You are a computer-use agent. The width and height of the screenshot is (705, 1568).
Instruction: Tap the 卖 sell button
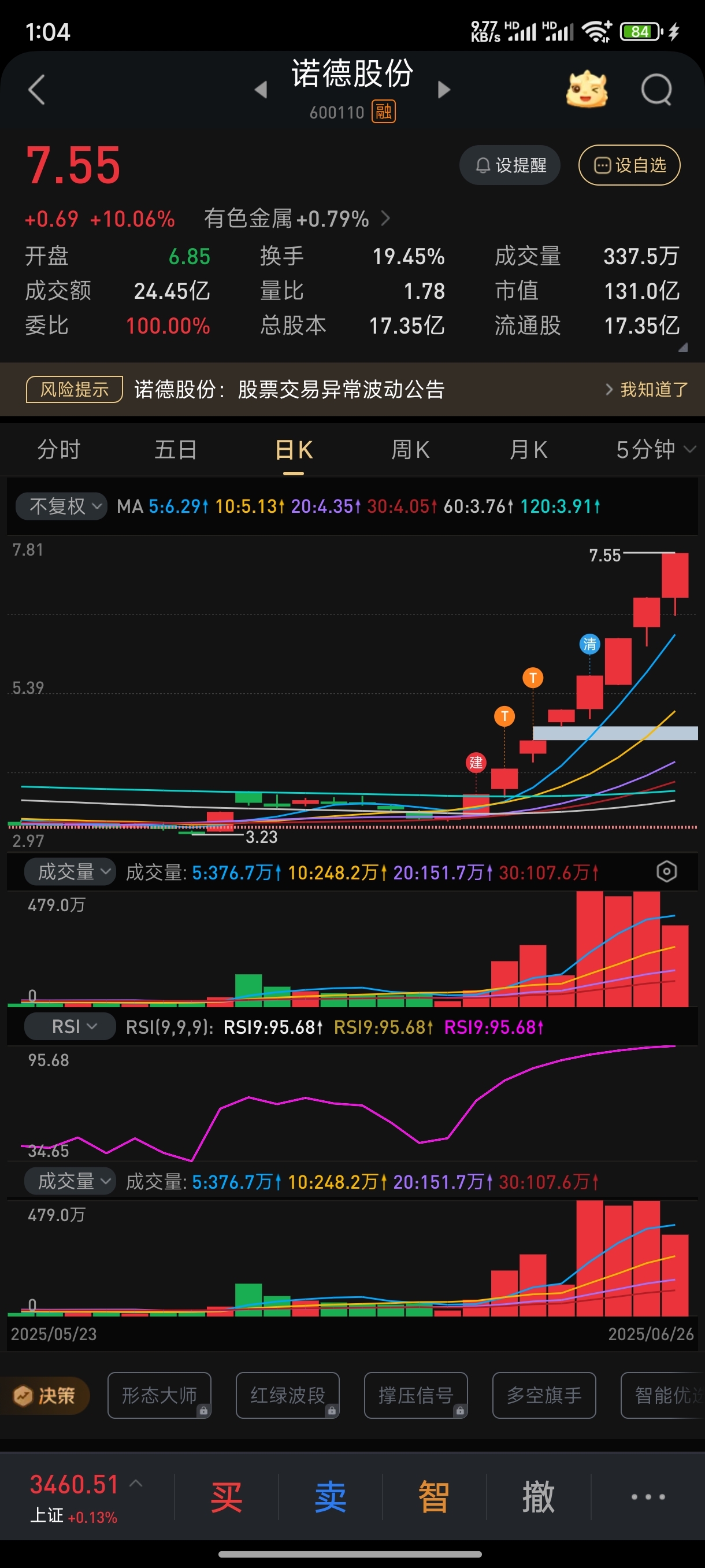(331, 1497)
